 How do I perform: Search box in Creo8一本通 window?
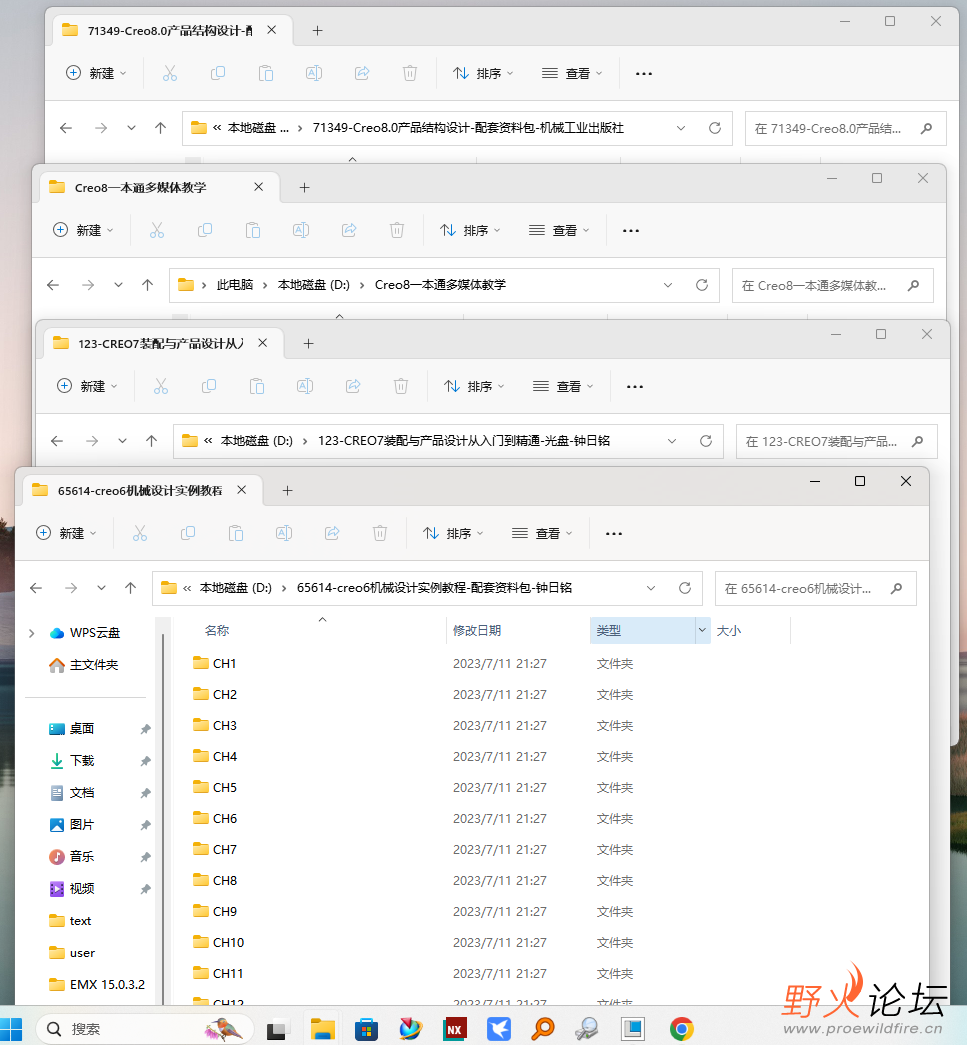pos(832,285)
